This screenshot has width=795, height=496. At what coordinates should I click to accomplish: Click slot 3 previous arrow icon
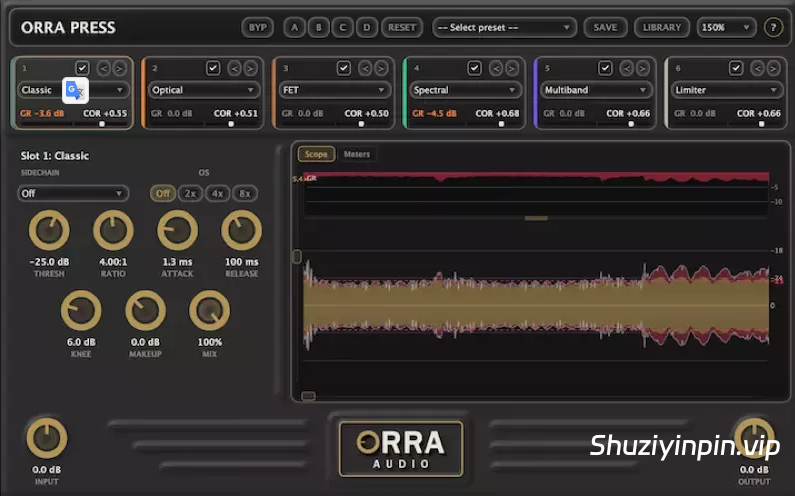click(365, 68)
